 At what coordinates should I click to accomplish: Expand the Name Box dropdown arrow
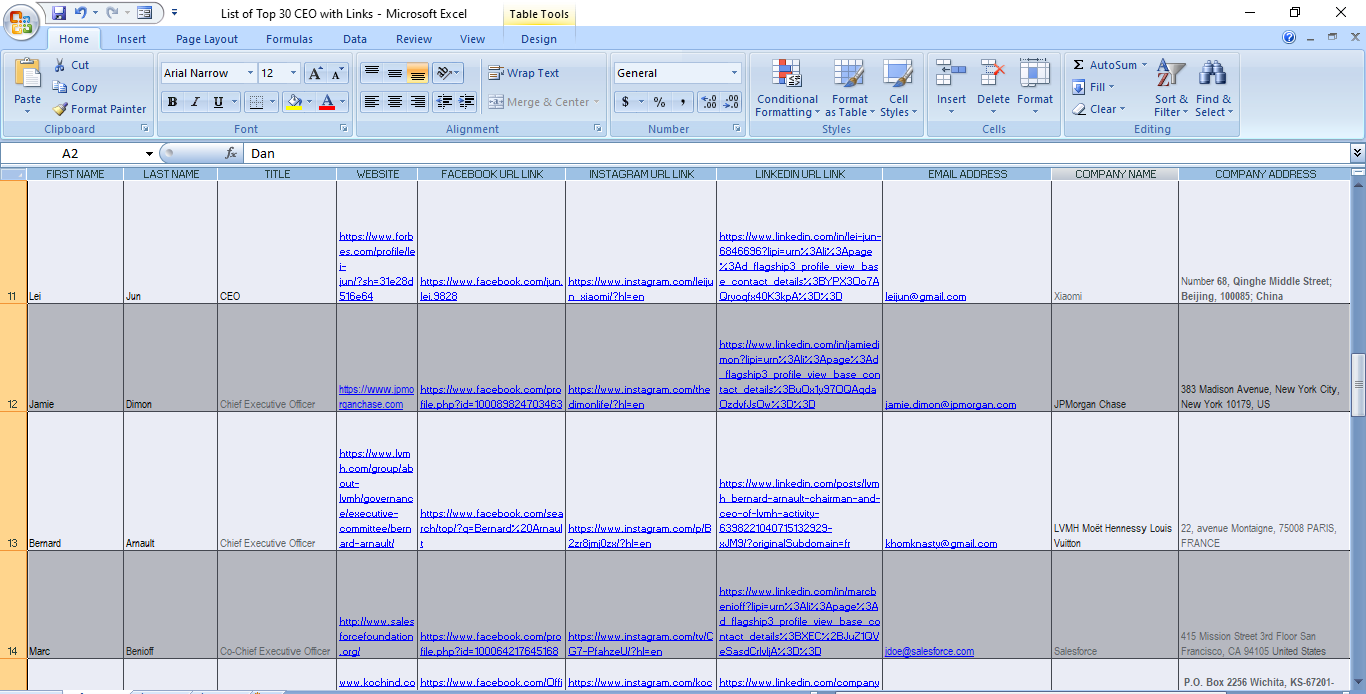click(x=149, y=154)
